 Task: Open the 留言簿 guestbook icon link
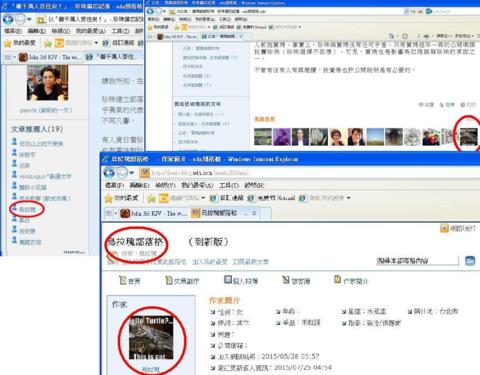pyautogui.click(x=296, y=281)
